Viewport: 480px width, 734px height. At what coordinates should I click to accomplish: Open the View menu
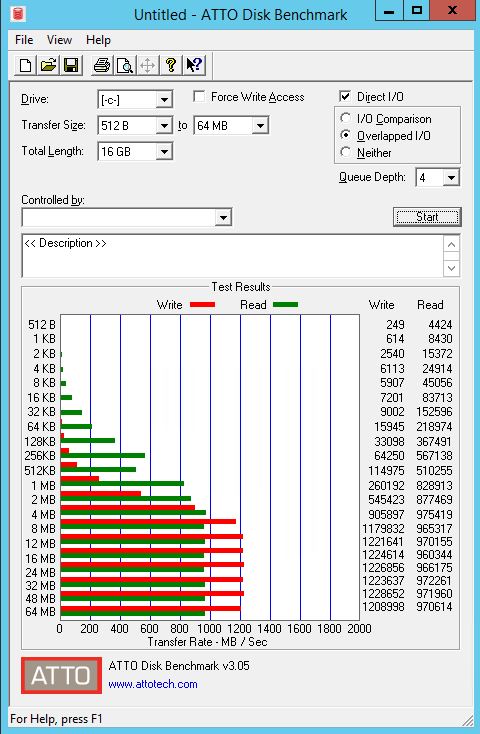(x=59, y=40)
